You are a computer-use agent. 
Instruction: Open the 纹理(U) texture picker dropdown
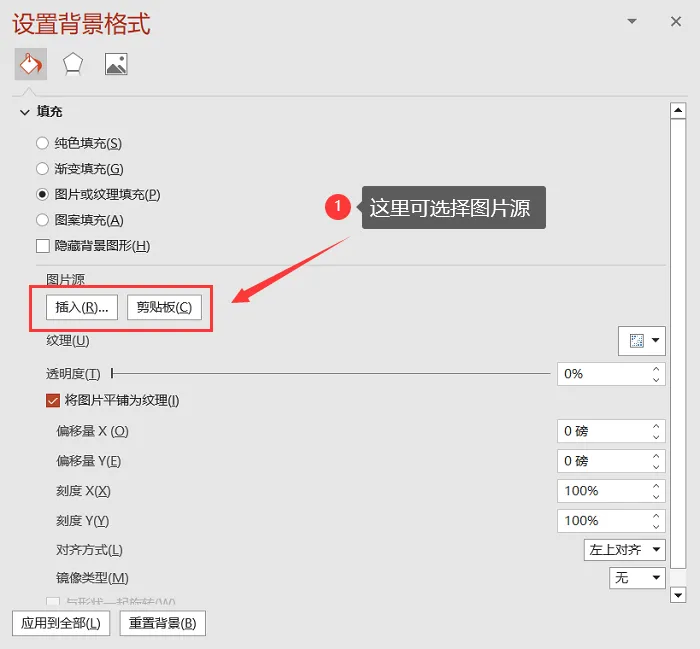pos(642,341)
